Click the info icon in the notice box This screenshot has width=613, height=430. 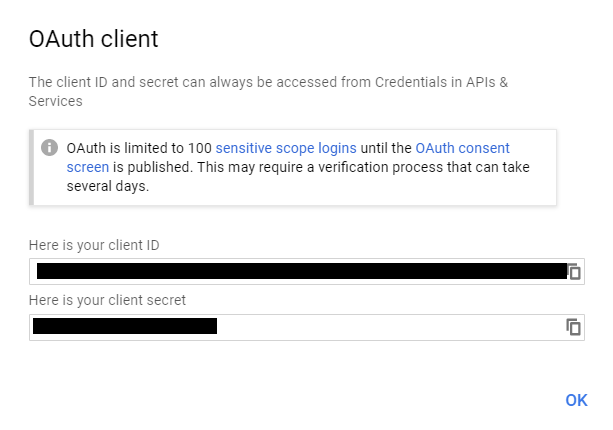pos(49,148)
